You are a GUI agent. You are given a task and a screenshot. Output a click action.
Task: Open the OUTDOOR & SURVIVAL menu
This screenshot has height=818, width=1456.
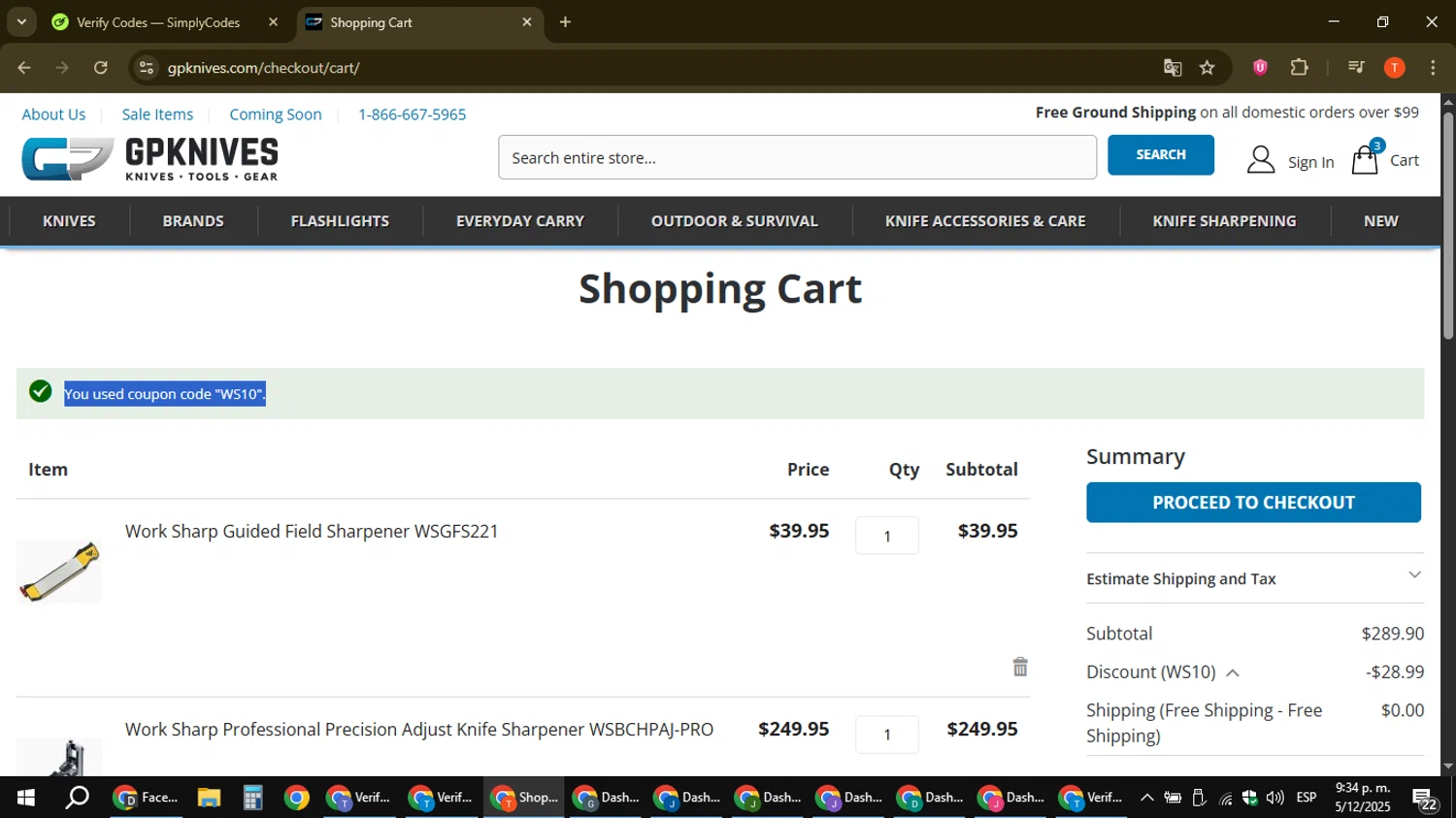[735, 221]
